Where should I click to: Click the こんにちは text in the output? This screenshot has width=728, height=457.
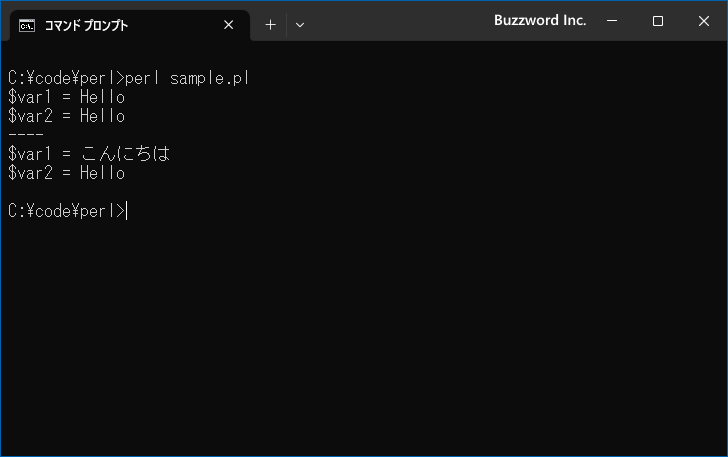tap(125, 154)
